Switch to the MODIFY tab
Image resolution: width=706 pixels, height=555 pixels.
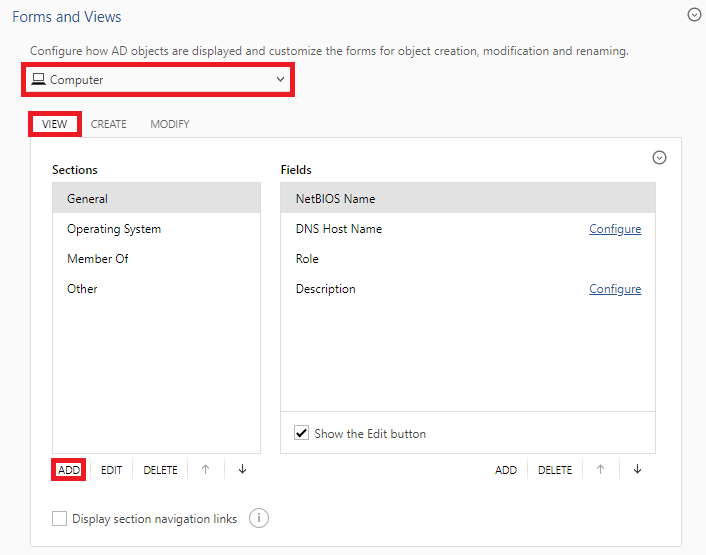pyautogui.click(x=170, y=124)
